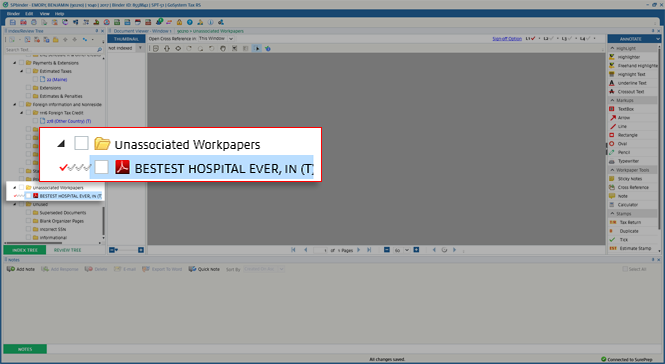The width and height of the screenshot is (665, 364).
Task: Pick the Crossout Text tool
Action: [631, 92]
